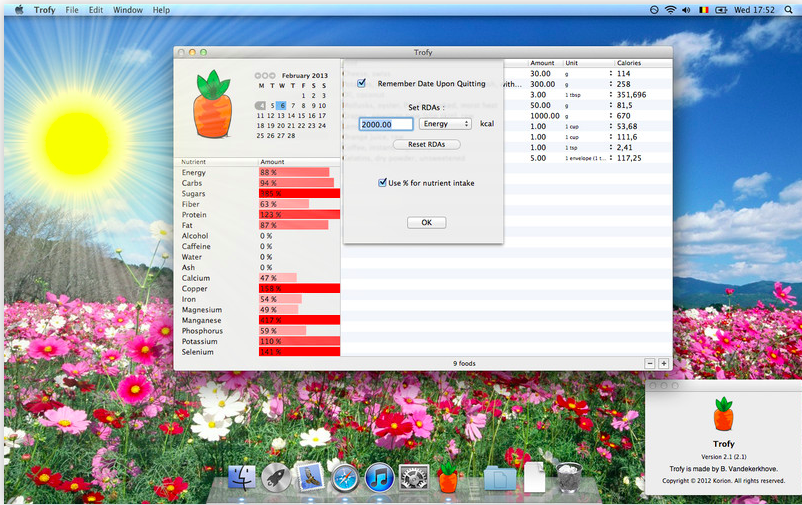Screen dimensions: 802x505
Task: Click calories value 117,25
Action: [x=629, y=158]
